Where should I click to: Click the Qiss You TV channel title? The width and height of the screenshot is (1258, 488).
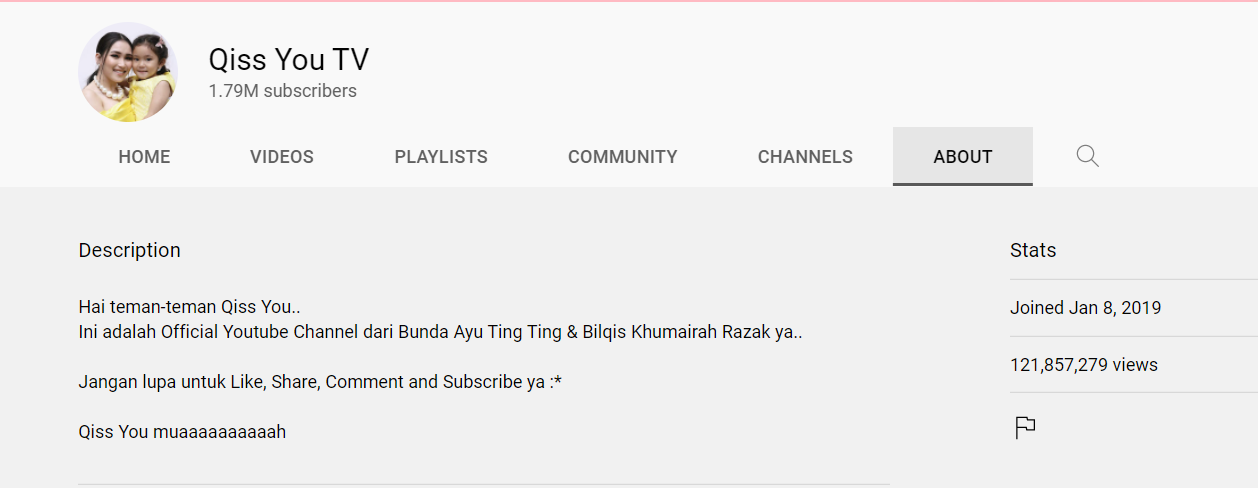pyautogui.click(x=289, y=60)
